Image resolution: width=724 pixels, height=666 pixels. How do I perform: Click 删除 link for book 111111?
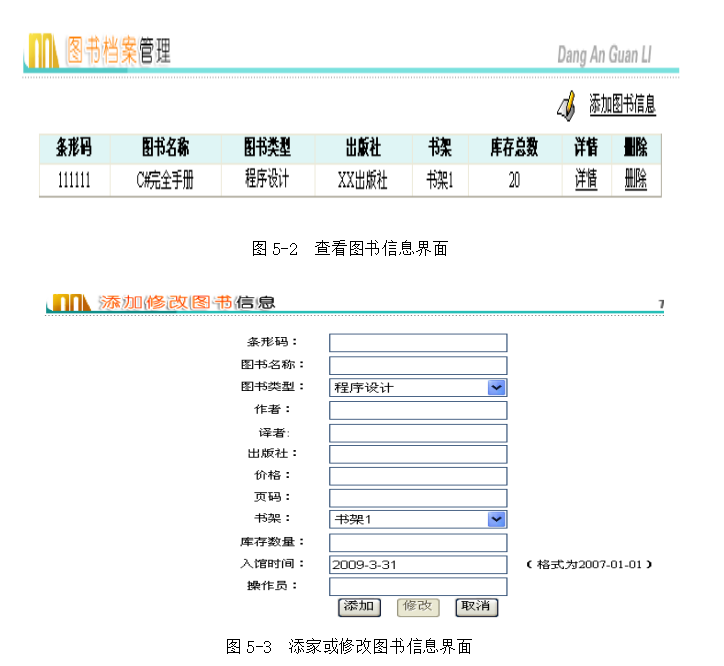point(636,179)
